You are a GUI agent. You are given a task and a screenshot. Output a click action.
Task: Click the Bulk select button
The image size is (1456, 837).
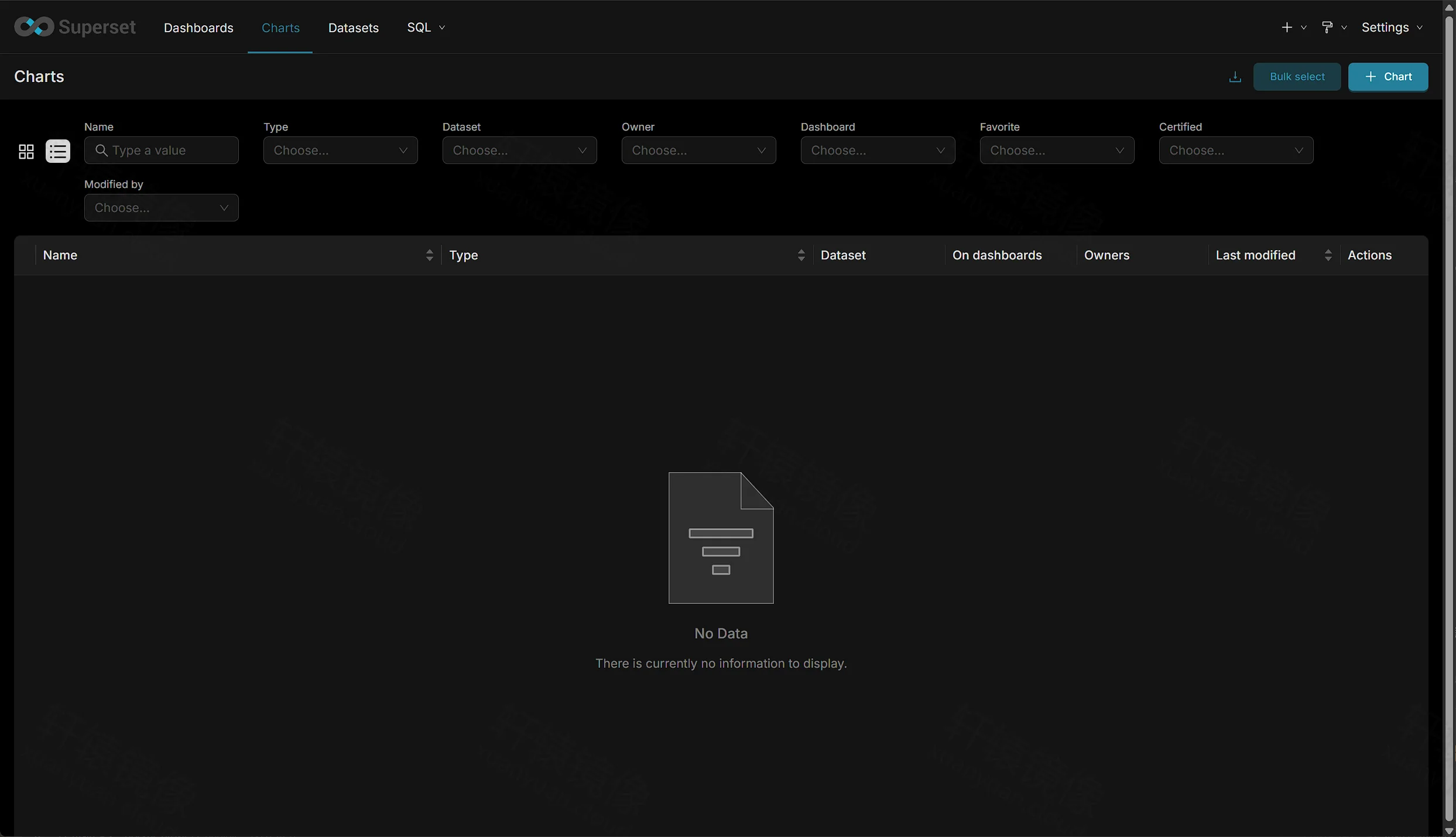[1297, 77]
